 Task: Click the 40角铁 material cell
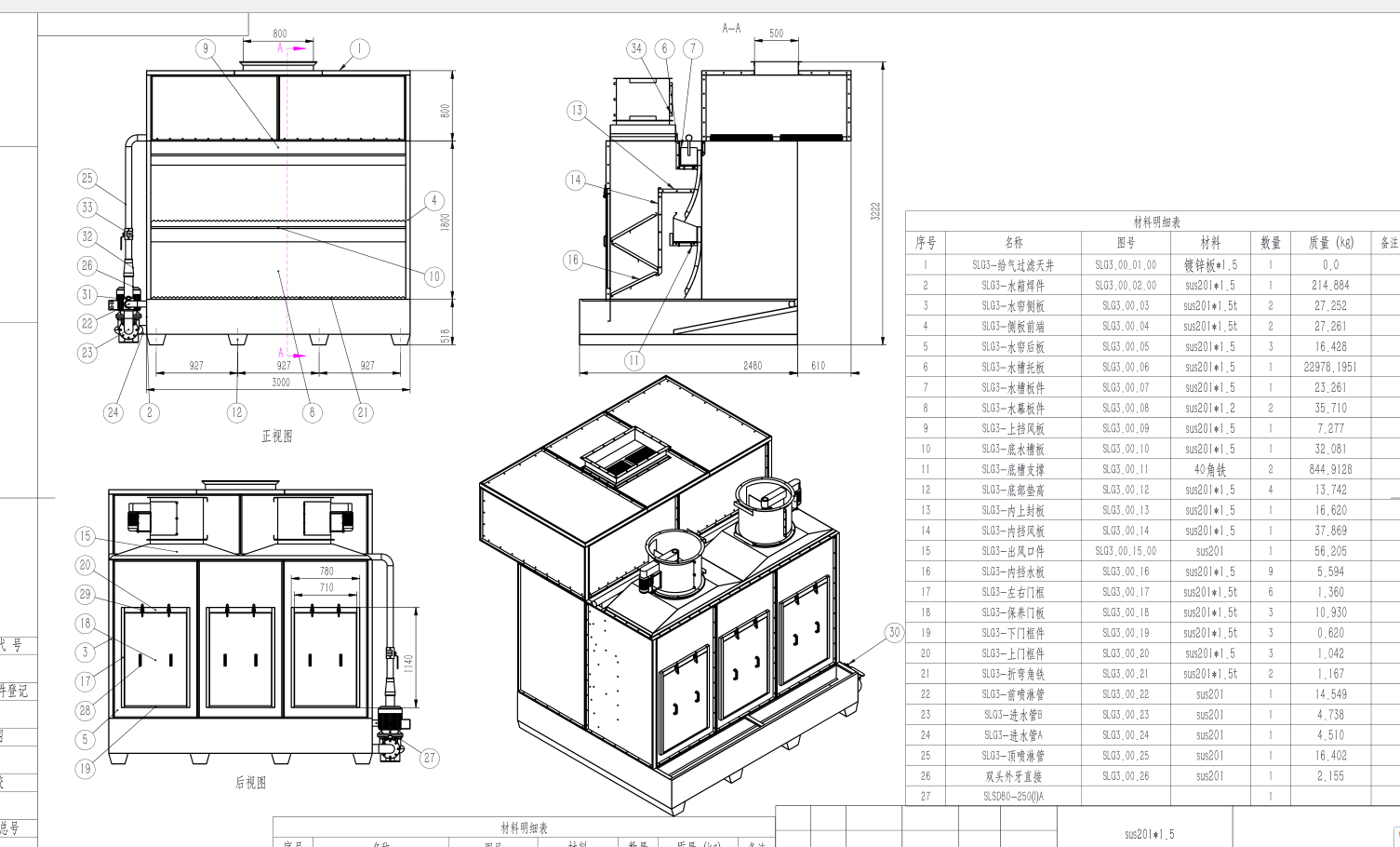click(x=1210, y=470)
